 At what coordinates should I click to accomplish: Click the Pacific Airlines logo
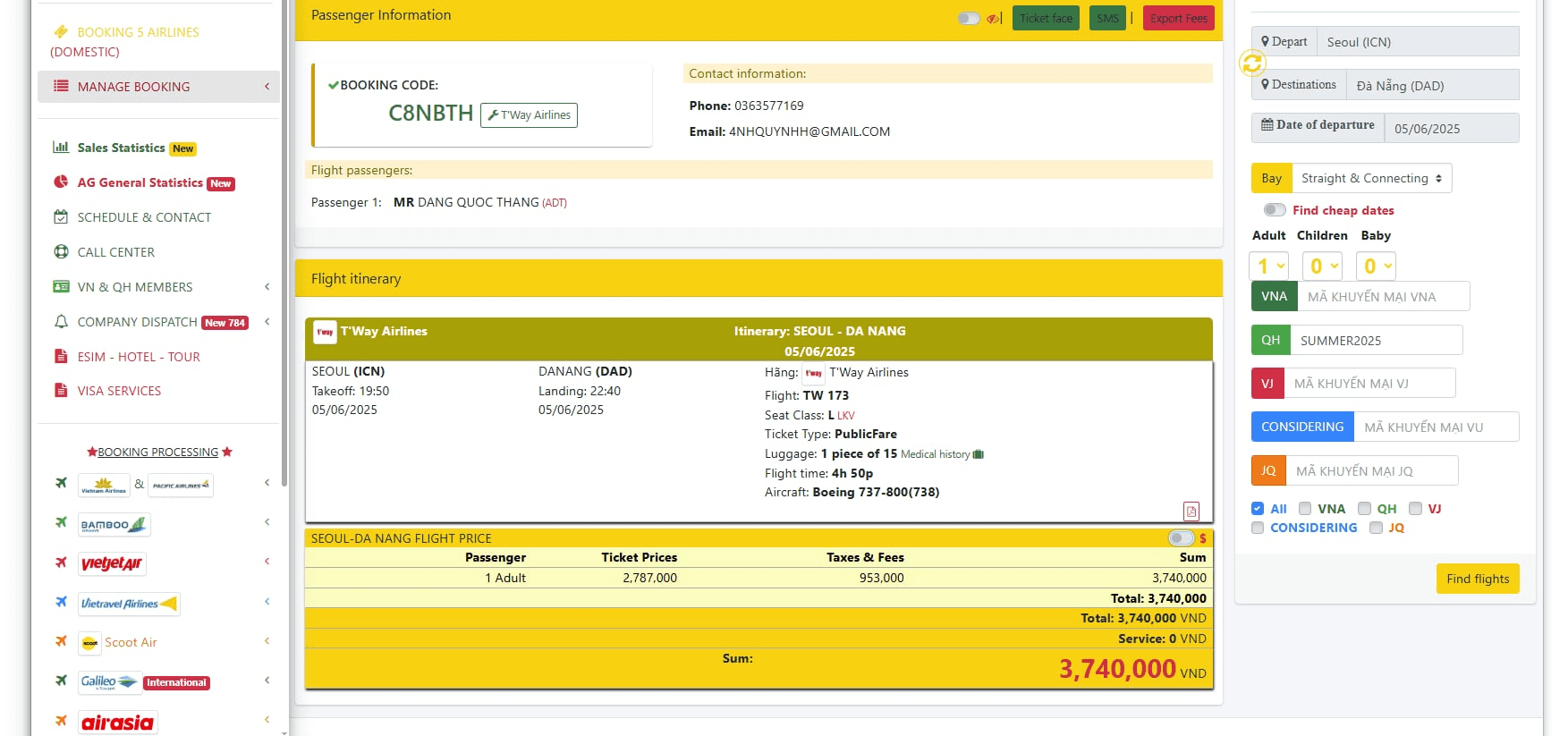[181, 485]
